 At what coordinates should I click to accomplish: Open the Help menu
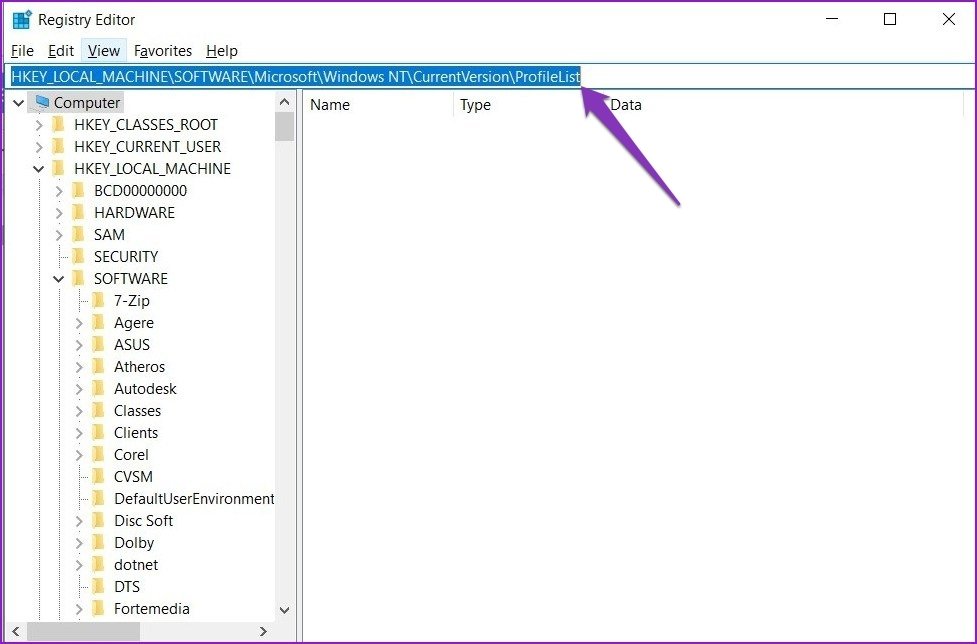(x=222, y=51)
